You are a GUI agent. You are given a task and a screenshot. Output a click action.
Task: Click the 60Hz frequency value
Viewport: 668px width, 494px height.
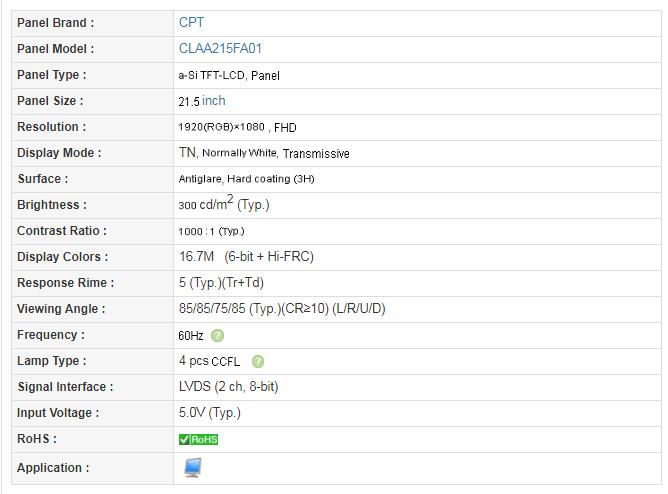tap(191, 336)
